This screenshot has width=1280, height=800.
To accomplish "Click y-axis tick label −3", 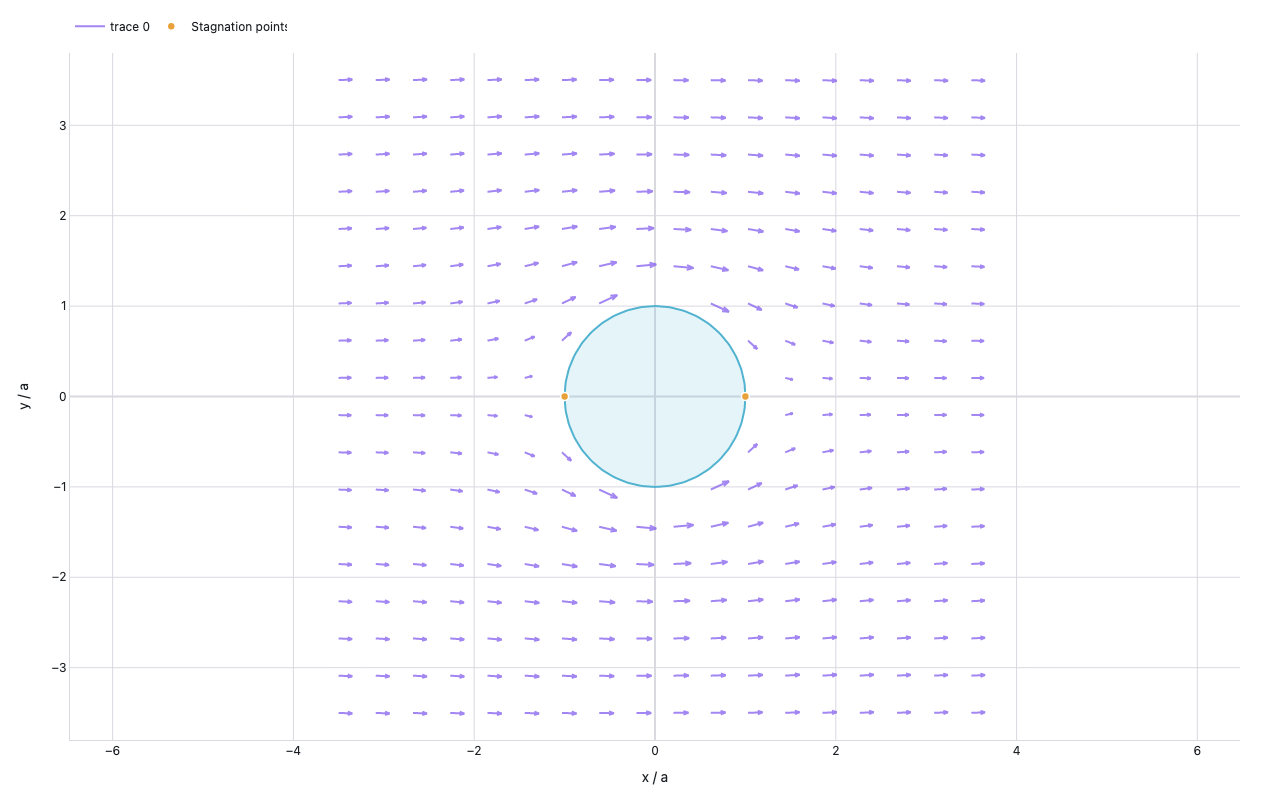I will pos(58,668).
